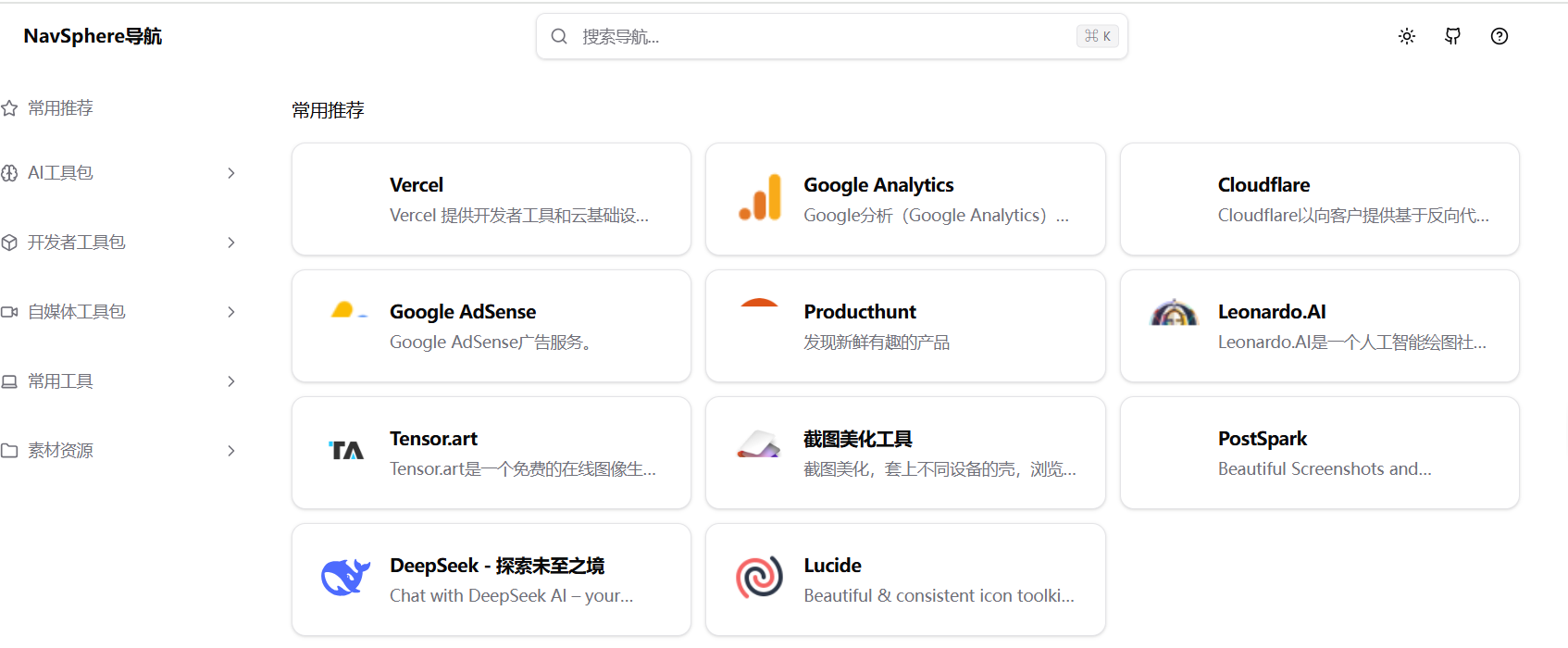
Task: Toggle the light/dark theme sun icon
Action: coord(1407,36)
